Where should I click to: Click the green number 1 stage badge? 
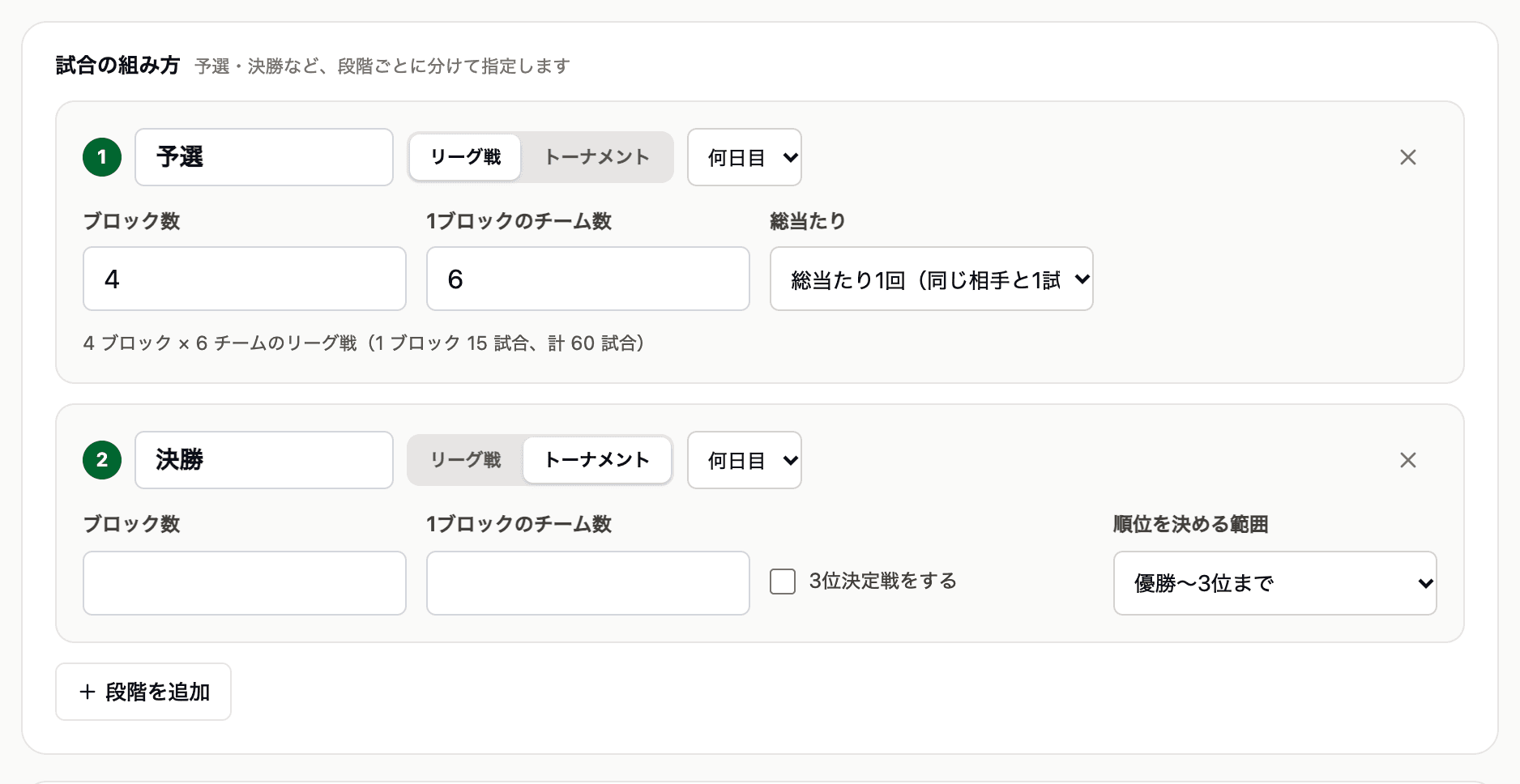[102, 157]
